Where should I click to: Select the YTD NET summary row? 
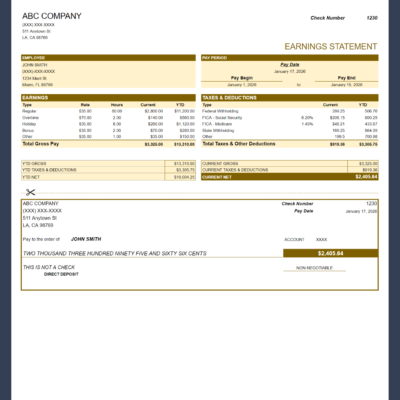[108, 177]
